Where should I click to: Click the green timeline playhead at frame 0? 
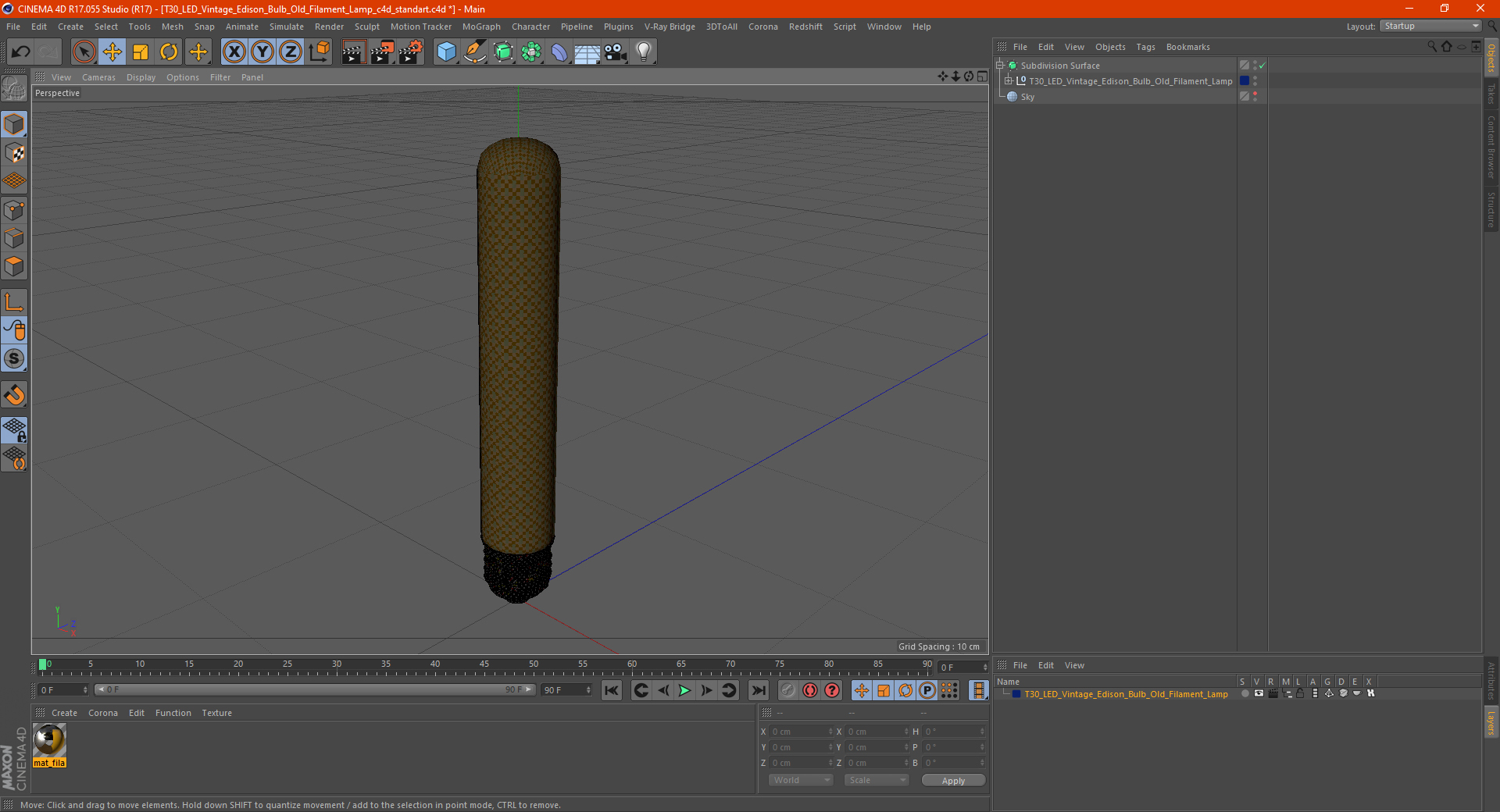[42, 664]
